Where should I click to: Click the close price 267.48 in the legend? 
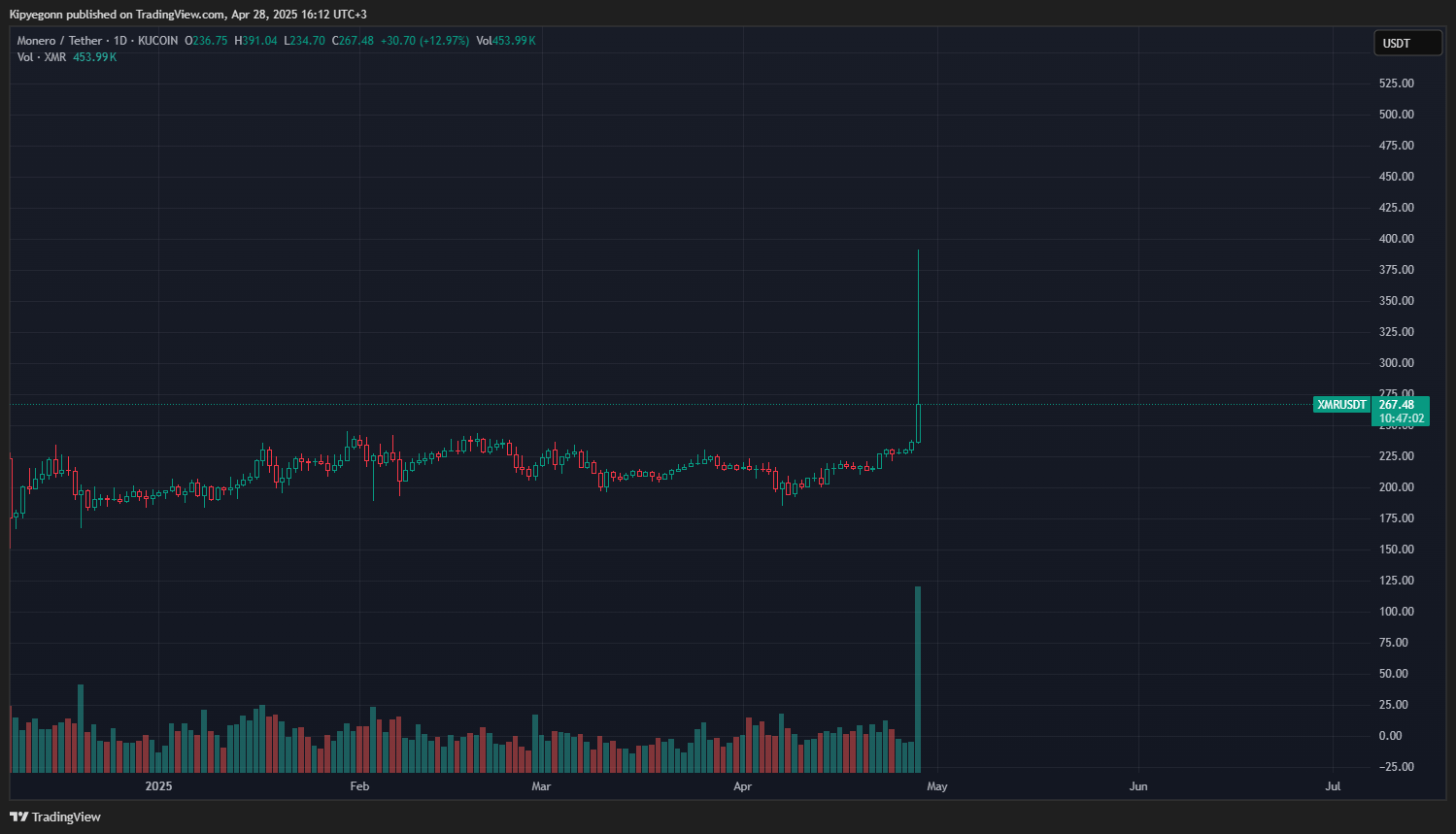click(x=356, y=40)
